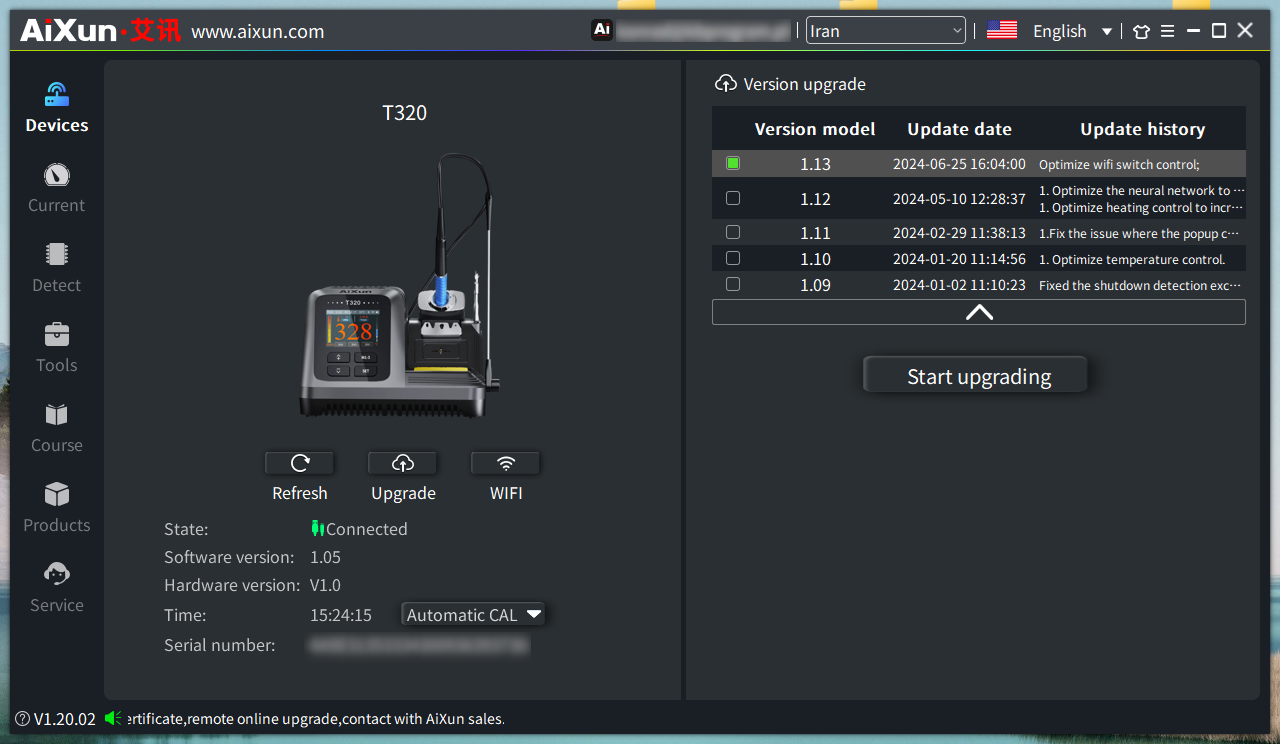Open the Automatic CAL dropdown
1280x744 pixels.
coord(474,615)
